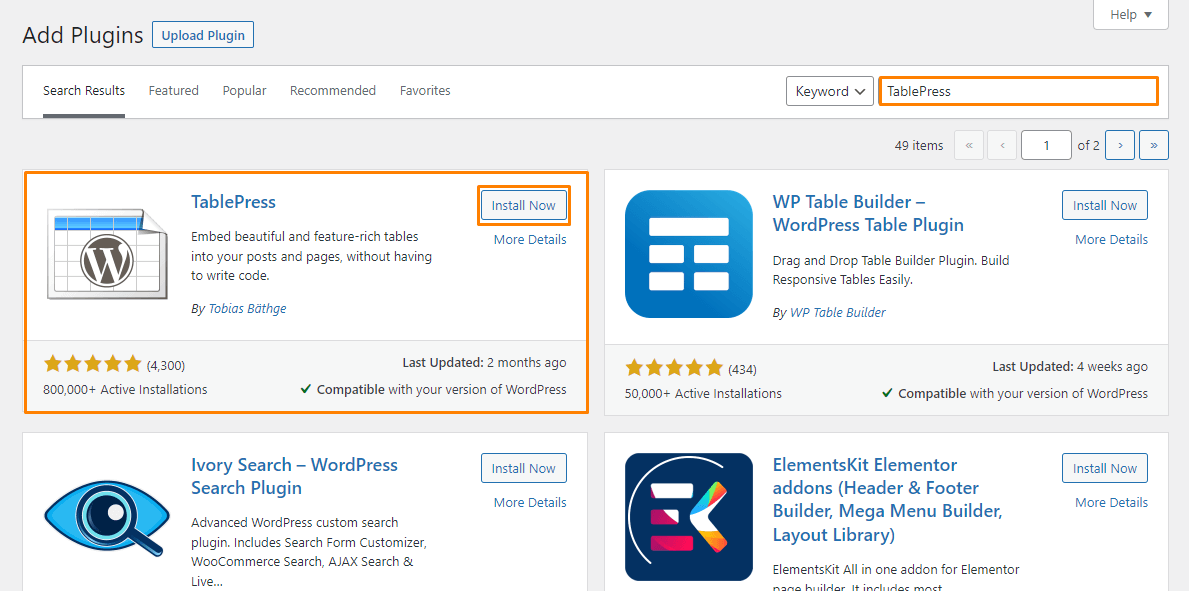The width and height of the screenshot is (1189, 591).
Task: Open the Featured plugins tab
Action: point(174,91)
